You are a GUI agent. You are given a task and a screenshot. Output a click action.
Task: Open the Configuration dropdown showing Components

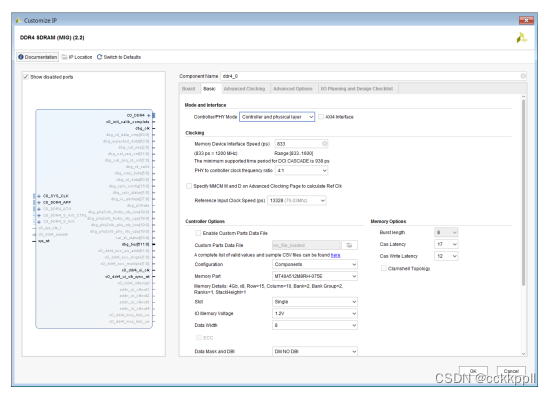coord(315,264)
